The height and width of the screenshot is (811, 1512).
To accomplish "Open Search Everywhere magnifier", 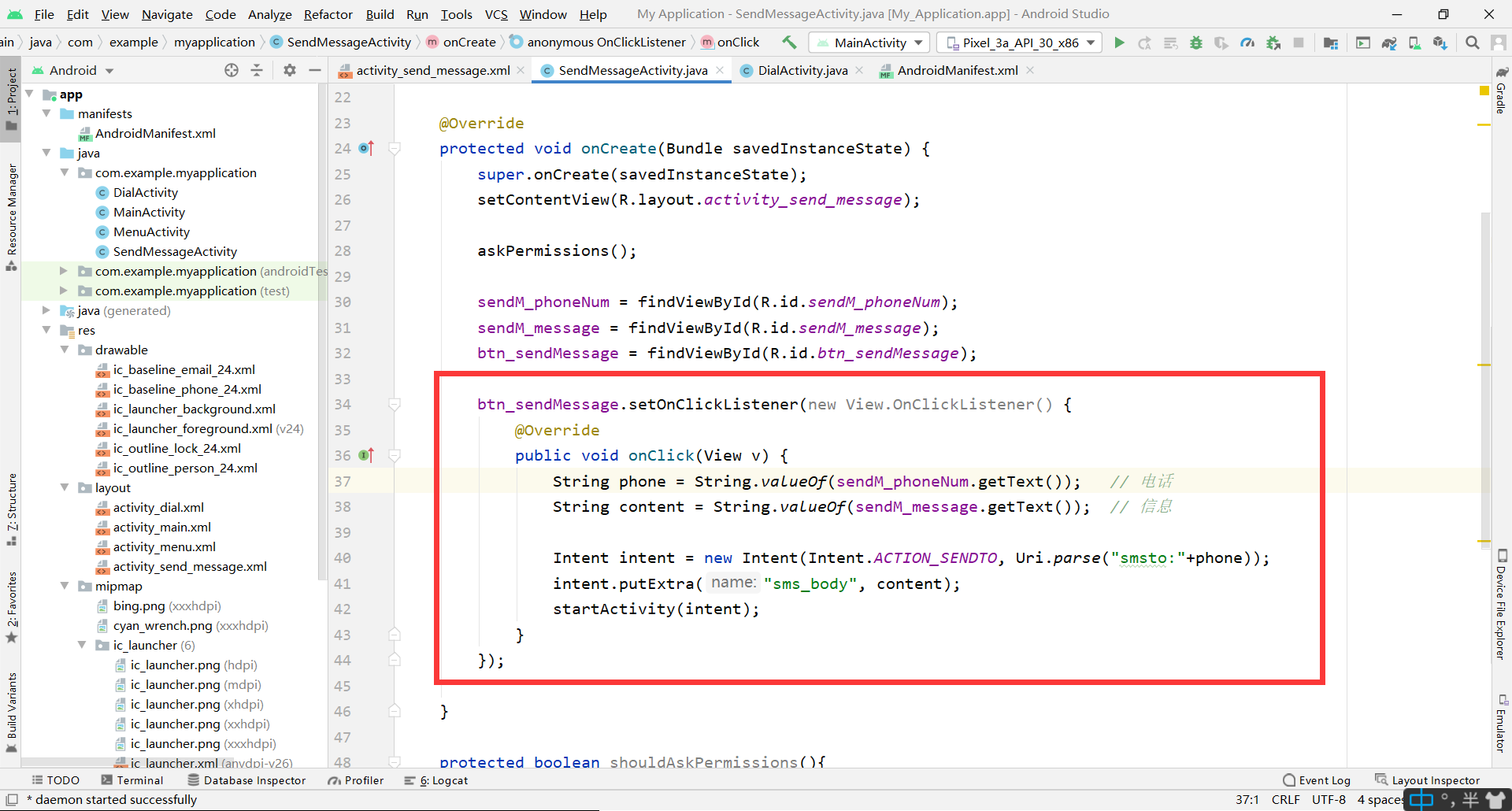I will (1472, 43).
